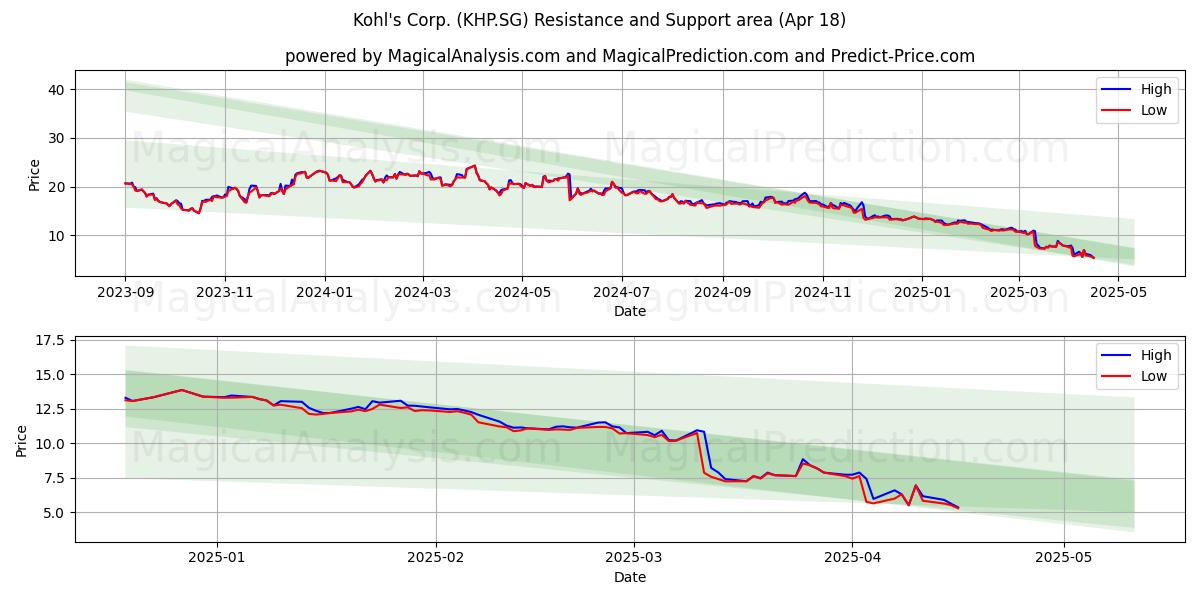
Task: Click the '2025-01' date label on the bottom chart axis
Action: 217,560
